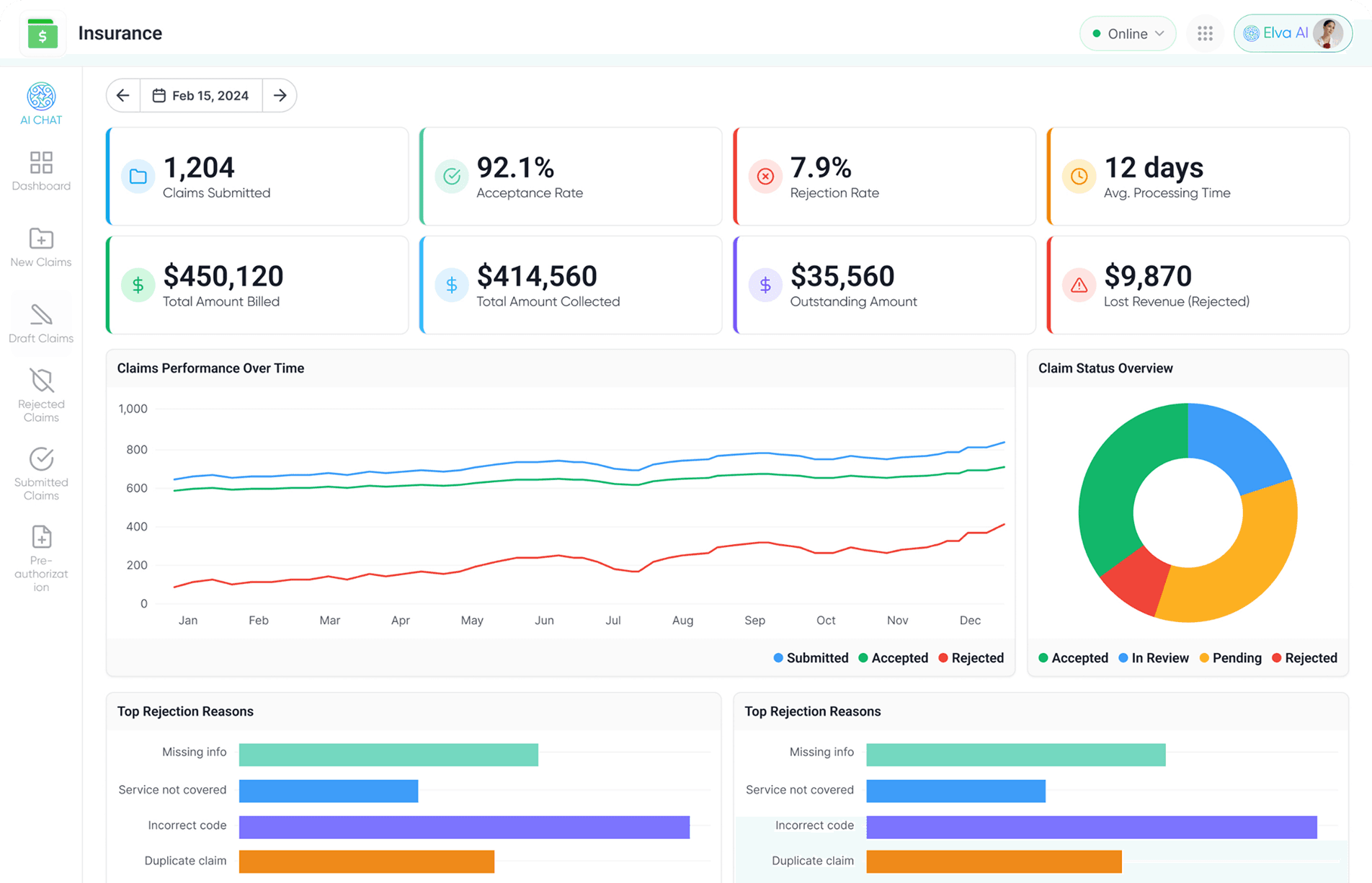Toggle Rejected series in line chart legend
The height and width of the screenshot is (883, 1372).
pyautogui.click(x=971, y=658)
